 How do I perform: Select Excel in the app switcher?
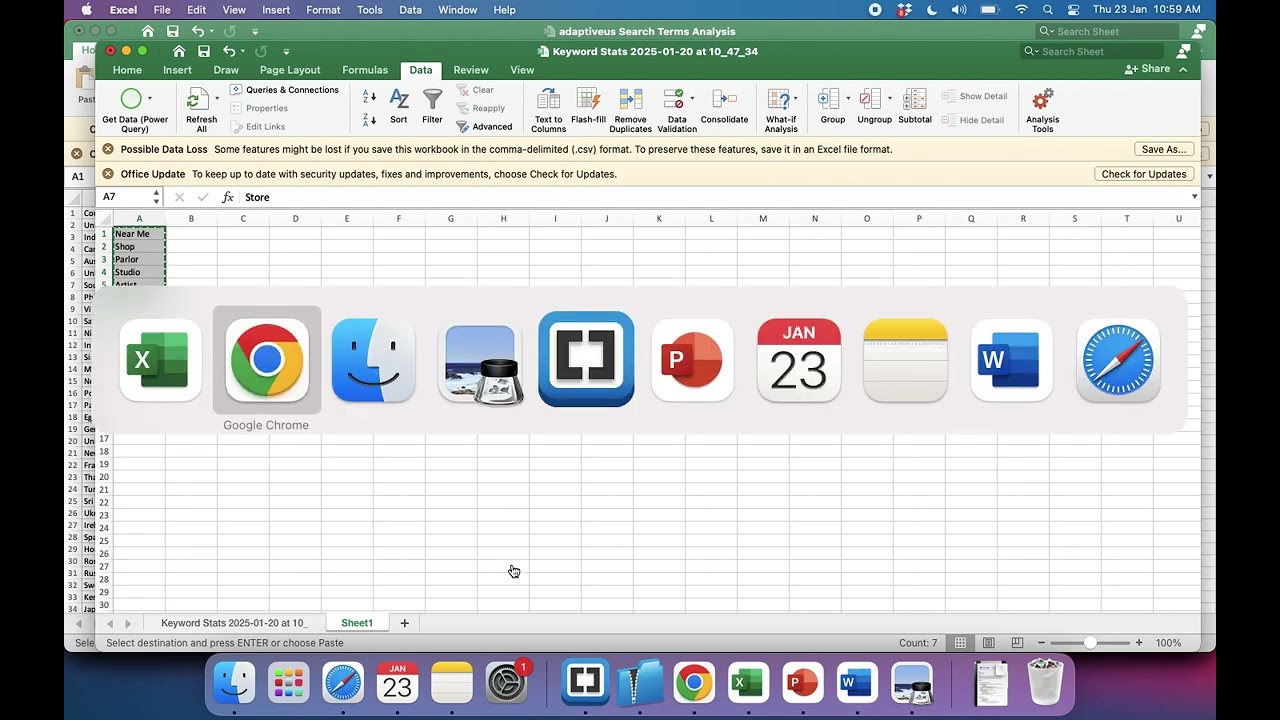coord(160,360)
